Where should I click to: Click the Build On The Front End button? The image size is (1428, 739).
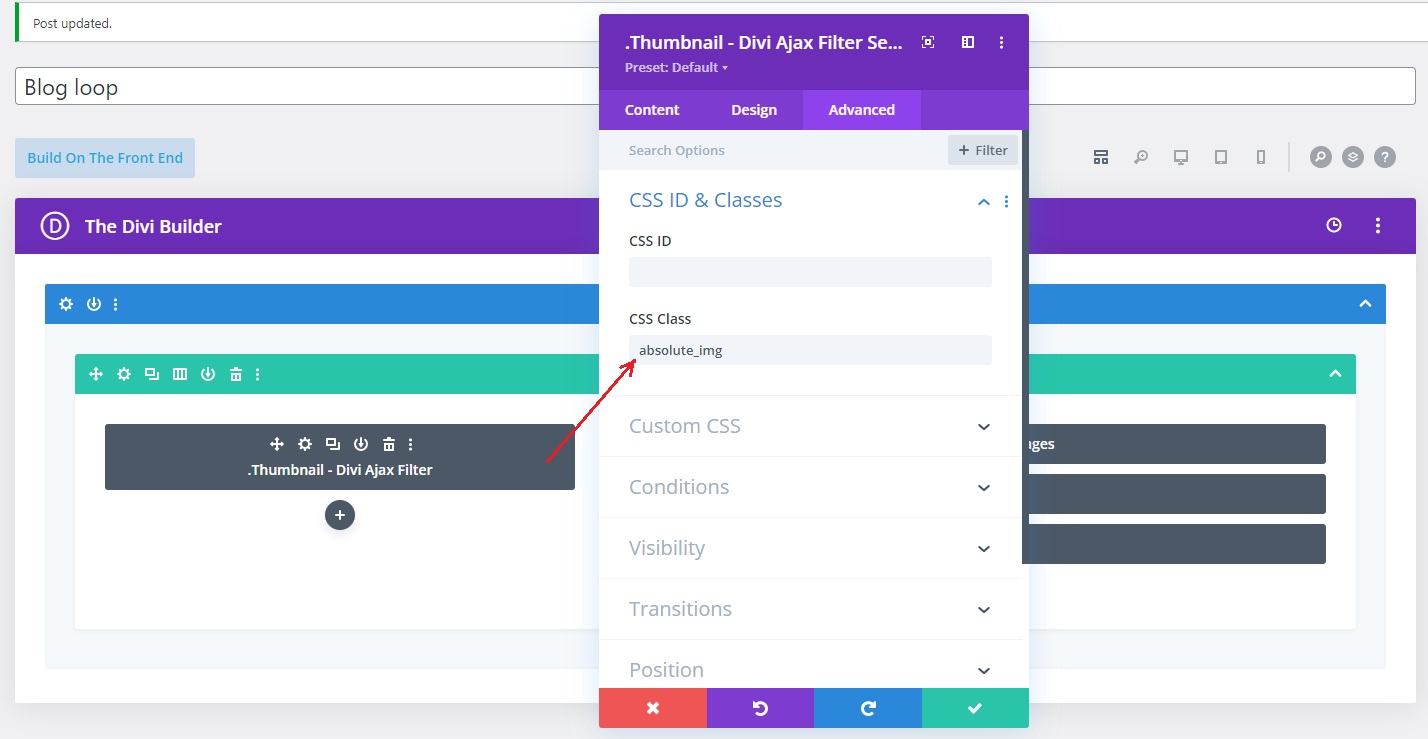(x=105, y=158)
